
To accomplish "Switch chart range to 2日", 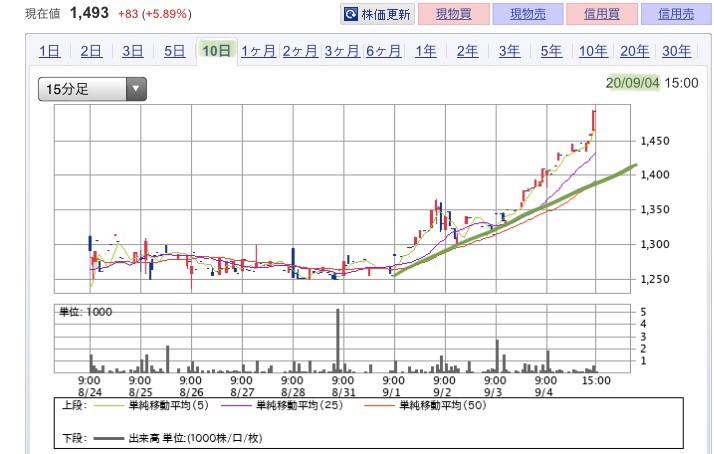I will tap(91, 51).
